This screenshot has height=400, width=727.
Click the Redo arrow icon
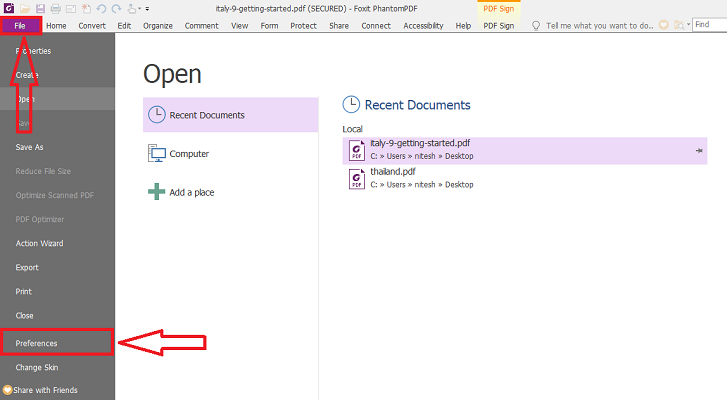[116, 8]
